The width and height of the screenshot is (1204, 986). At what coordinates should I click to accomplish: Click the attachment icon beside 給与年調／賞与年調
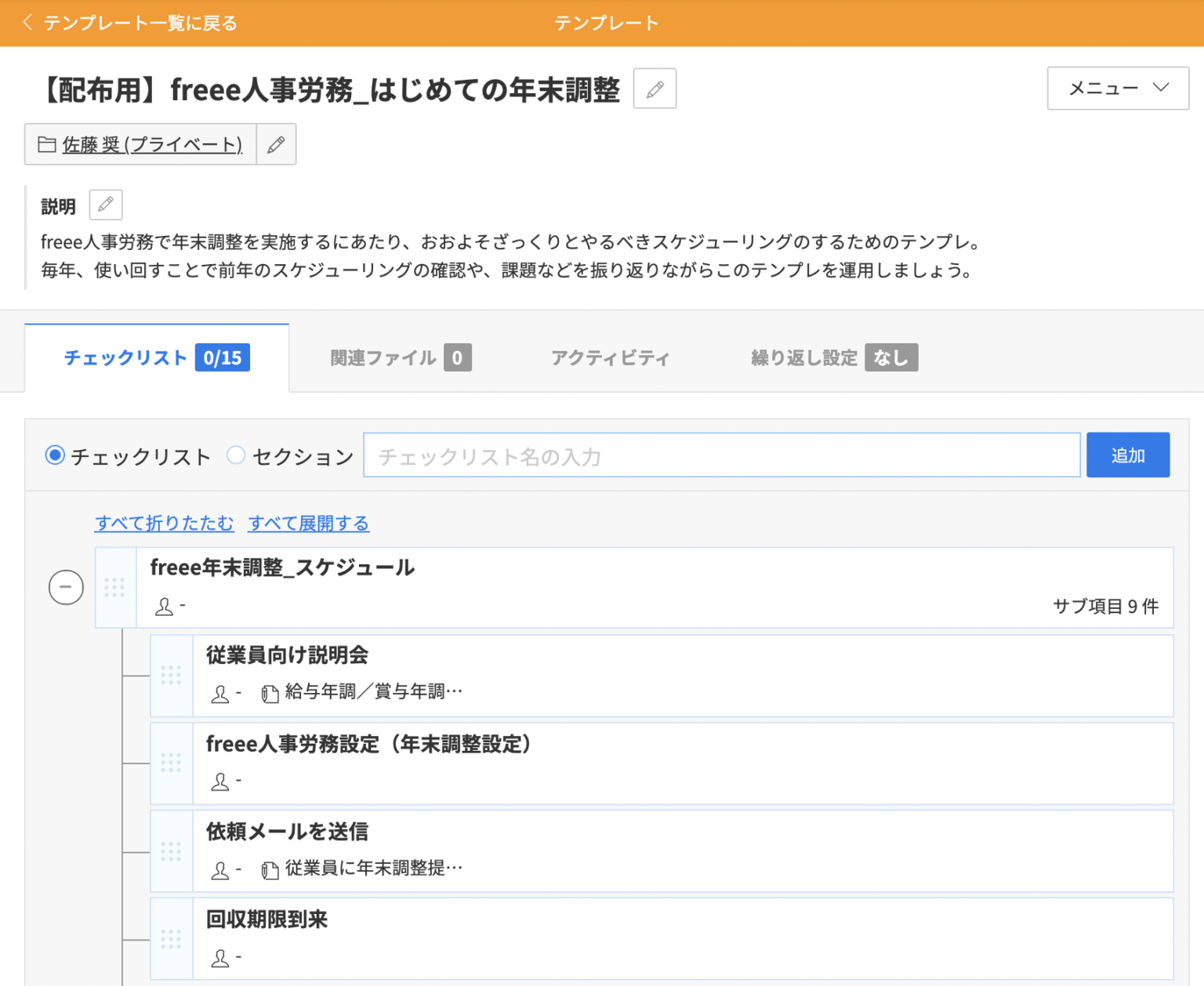tap(270, 694)
